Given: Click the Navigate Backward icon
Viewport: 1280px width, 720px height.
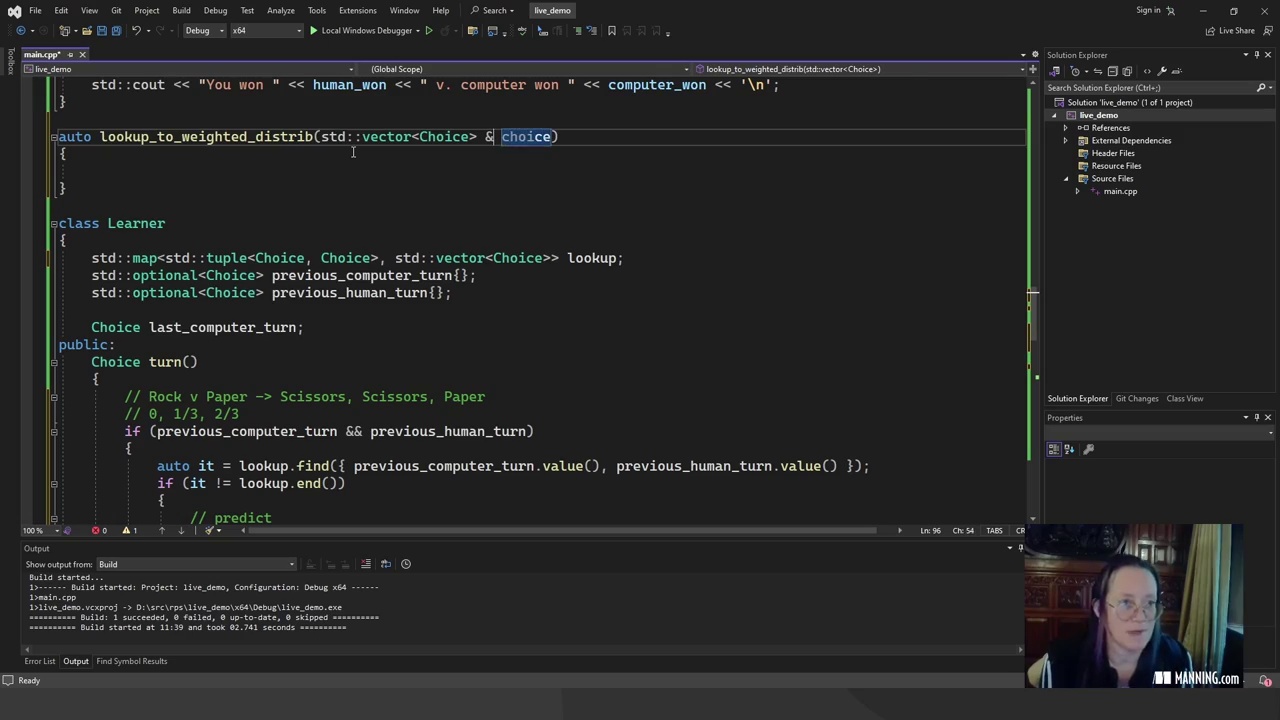Looking at the screenshot, I should 21,31.
